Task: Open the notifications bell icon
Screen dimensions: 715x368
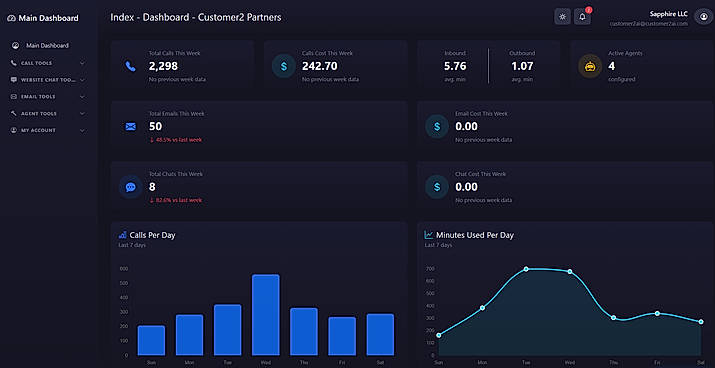Action: [x=582, y=17]
